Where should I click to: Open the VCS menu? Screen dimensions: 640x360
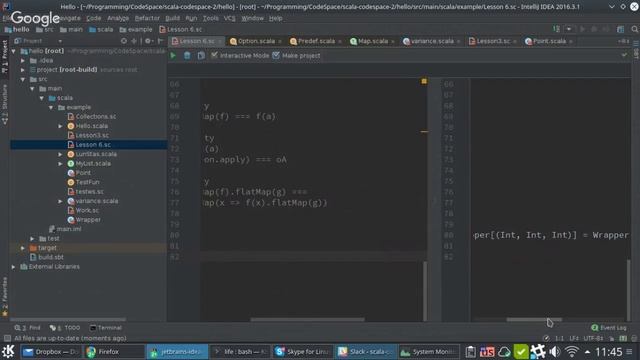pos(229,18)
